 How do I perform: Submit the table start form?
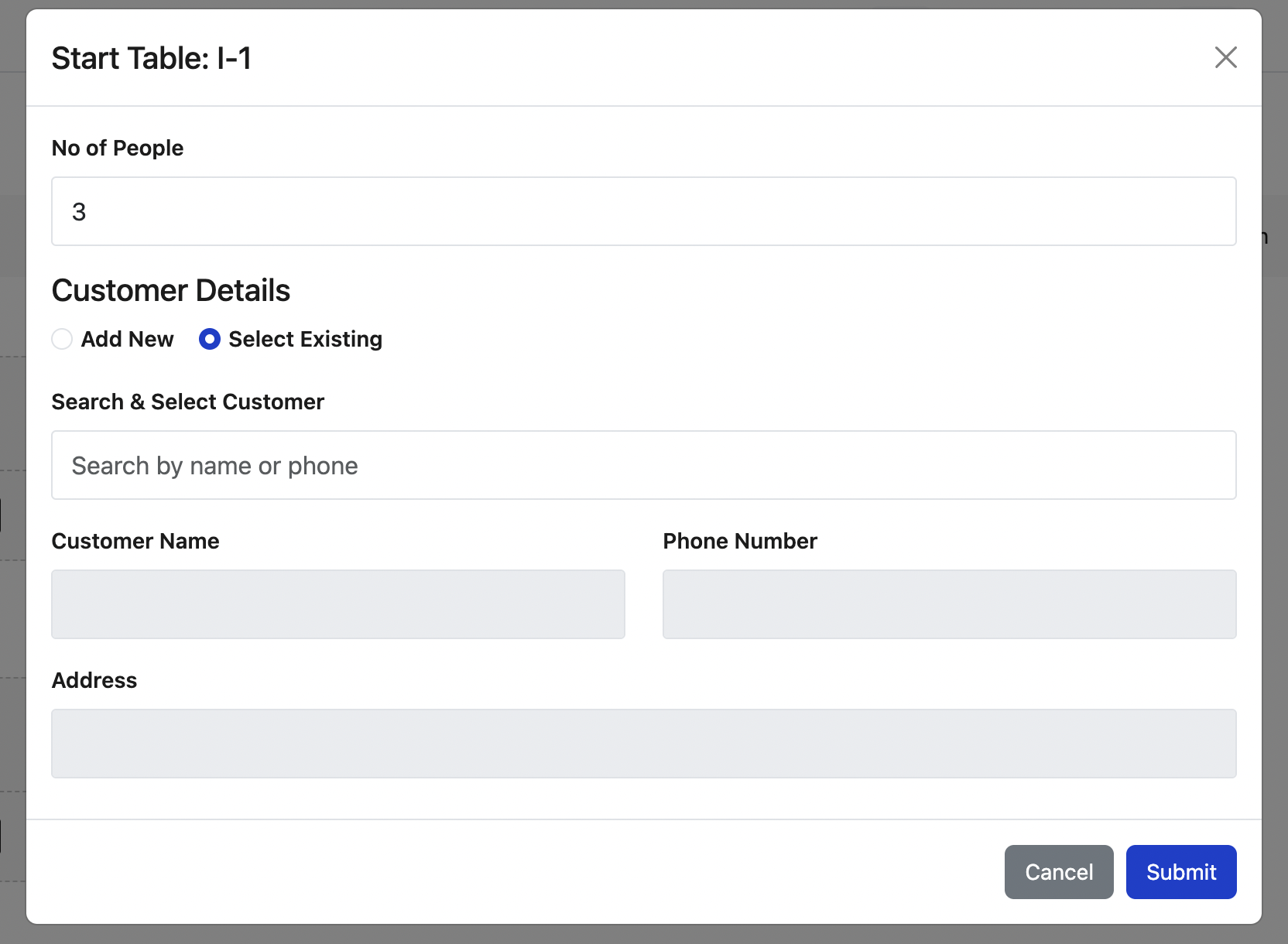[x=1180, y=872]
